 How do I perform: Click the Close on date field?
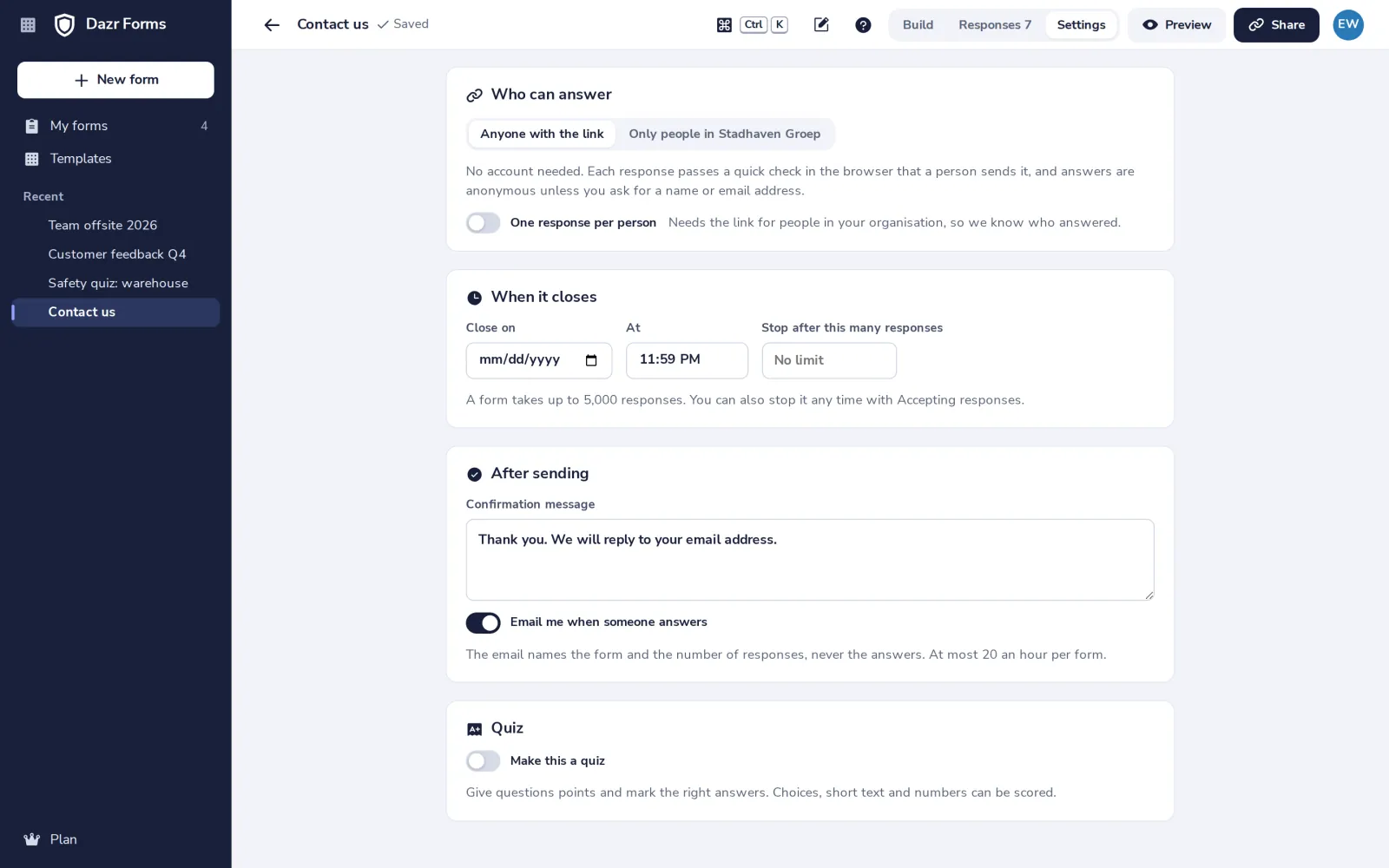click(x=538, y=360)
